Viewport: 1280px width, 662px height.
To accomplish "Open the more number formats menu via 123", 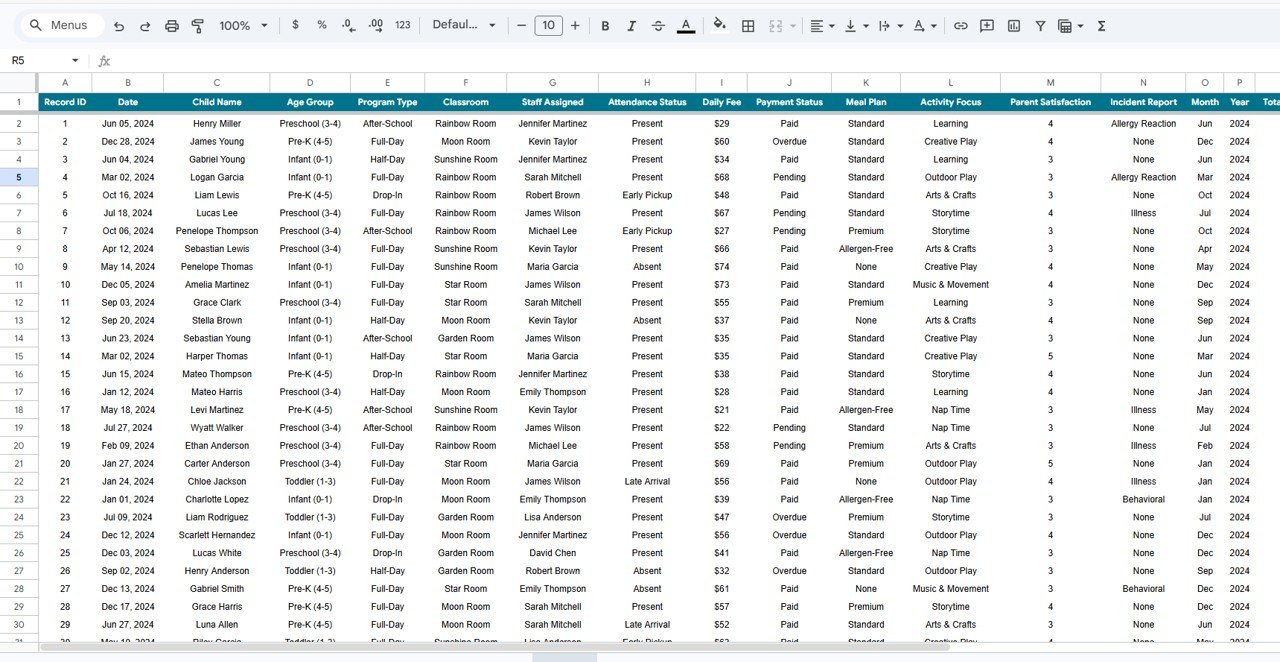I will (x=401, y=25).
